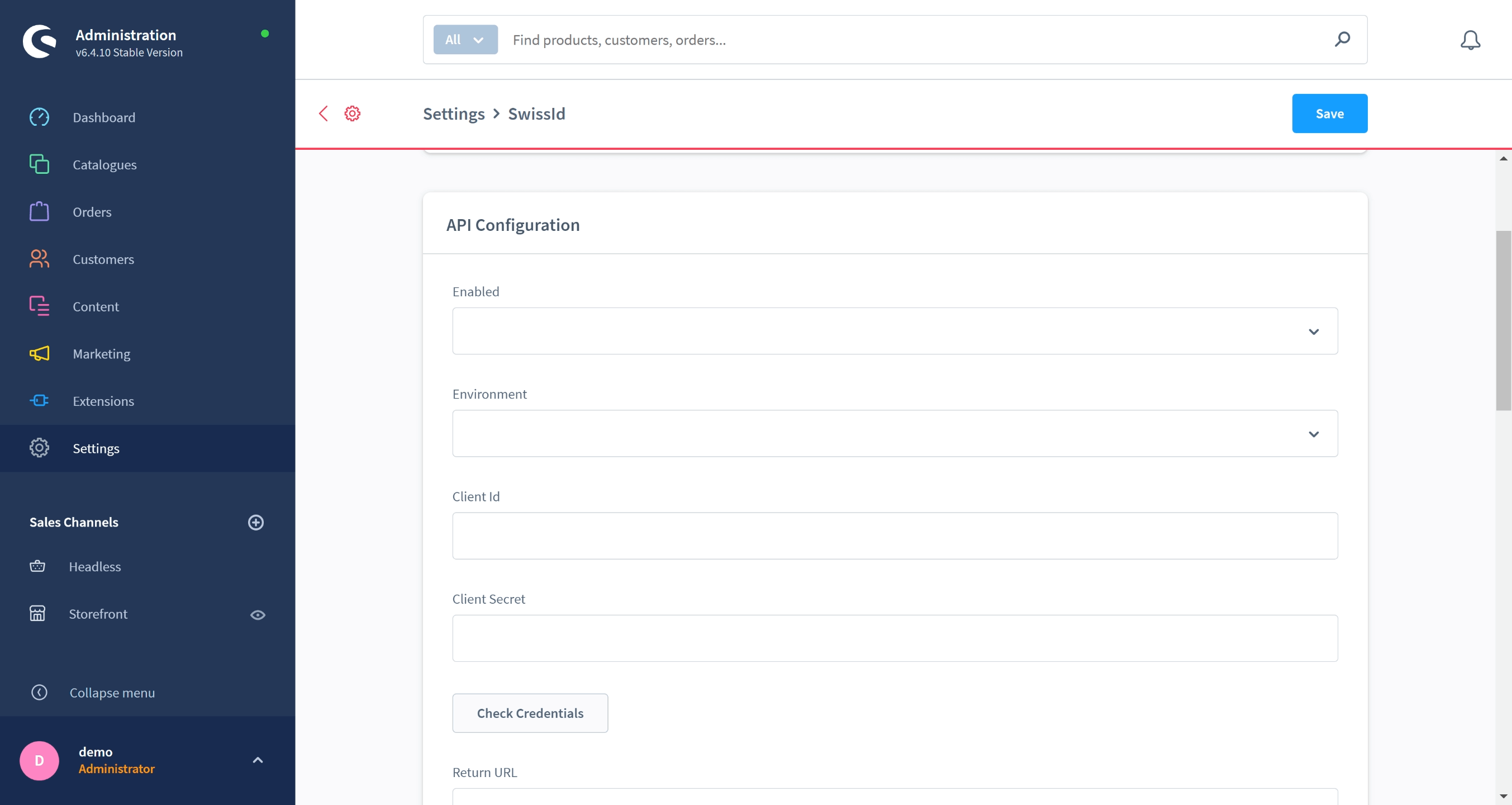Click the Add Sales Channel plus icon

coord(256,522)
